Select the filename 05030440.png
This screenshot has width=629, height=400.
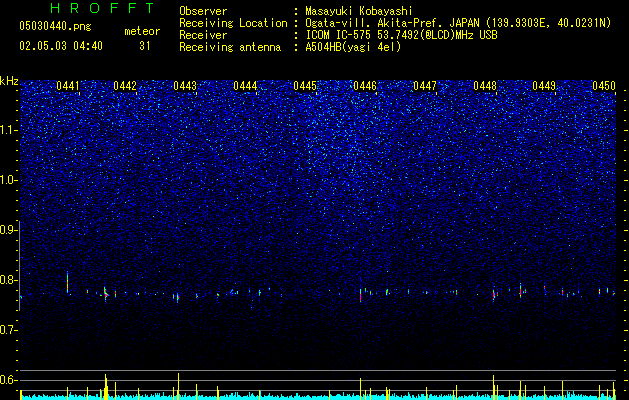click(x=55, y=26)
